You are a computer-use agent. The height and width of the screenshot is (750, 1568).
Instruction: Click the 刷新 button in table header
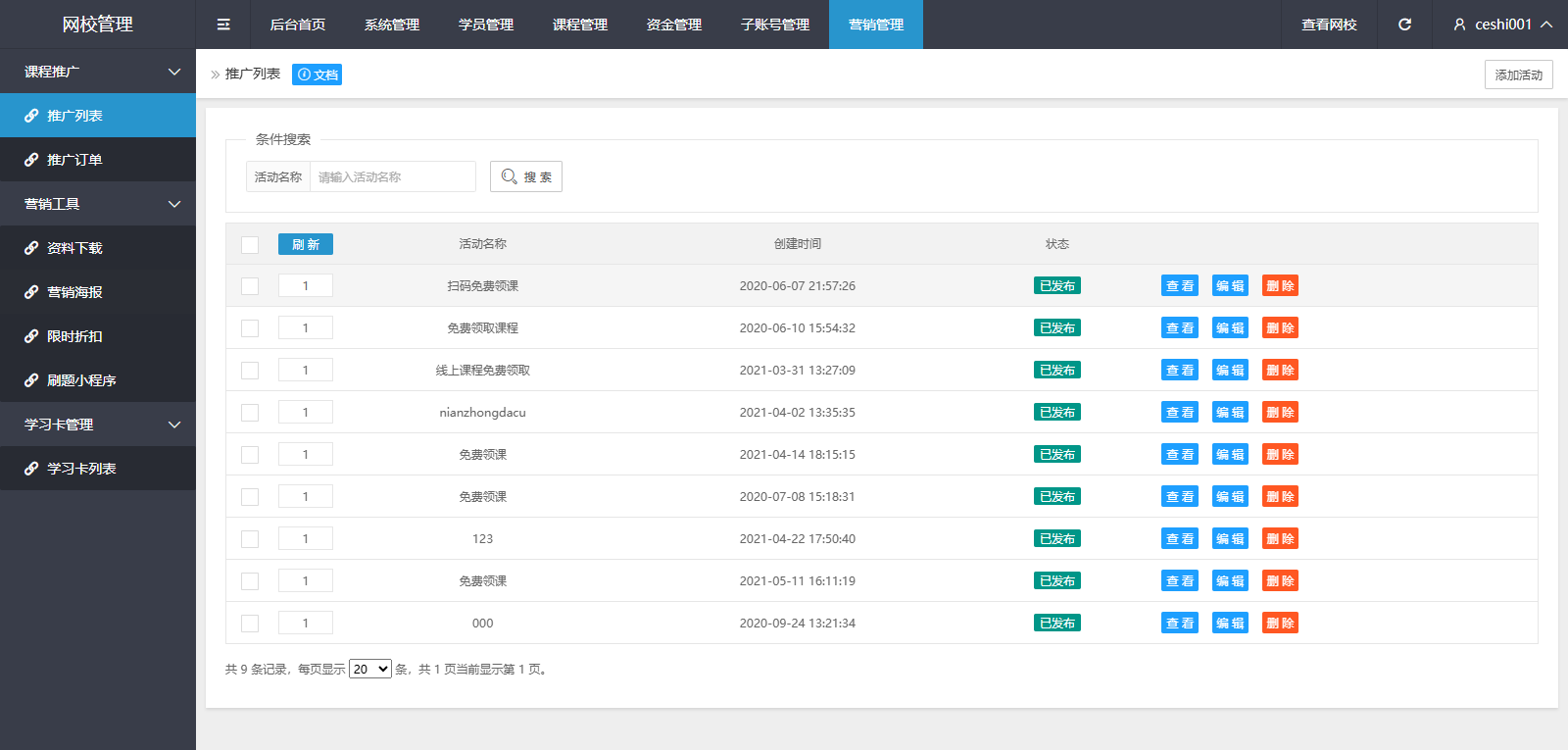click(306, 244)
